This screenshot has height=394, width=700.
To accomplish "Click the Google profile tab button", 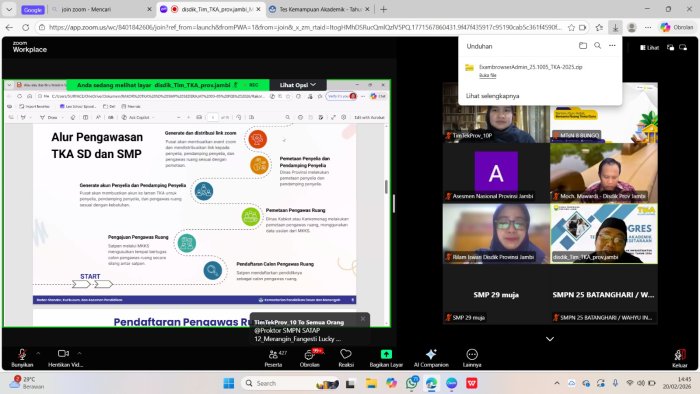I will pyautogui.click(x=33, y=9).
